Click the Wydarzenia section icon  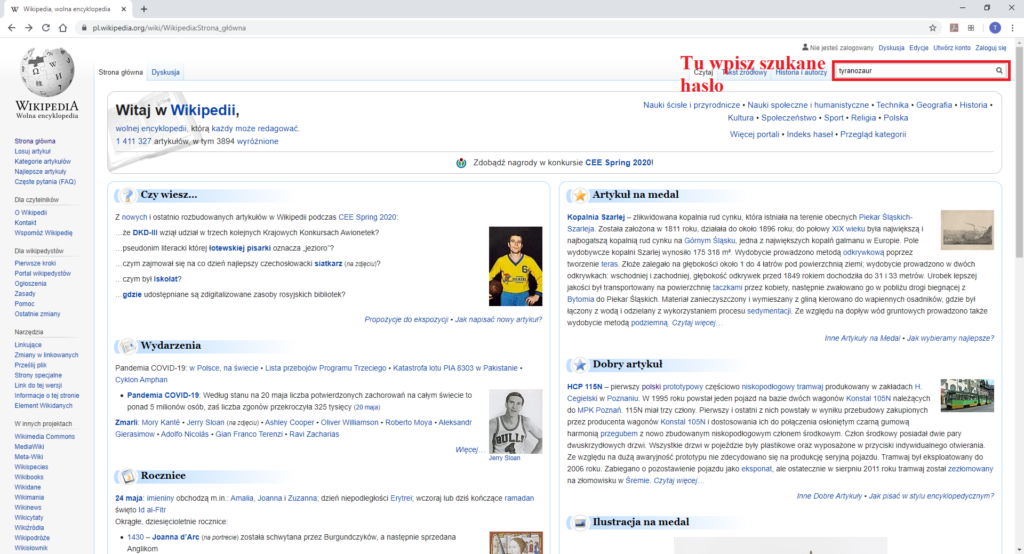coord(128,346)
